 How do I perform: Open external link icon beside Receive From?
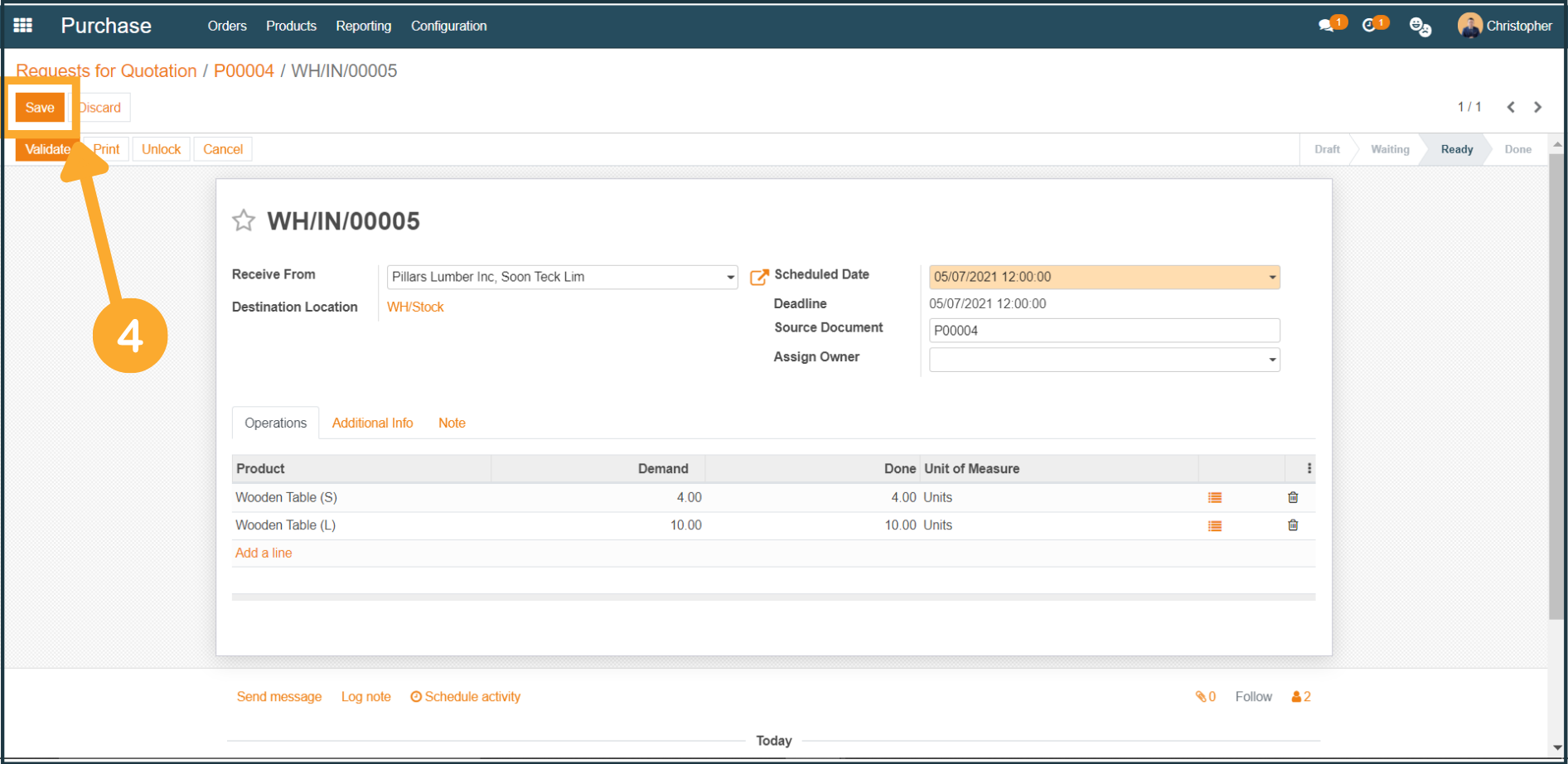click(758, 278)
